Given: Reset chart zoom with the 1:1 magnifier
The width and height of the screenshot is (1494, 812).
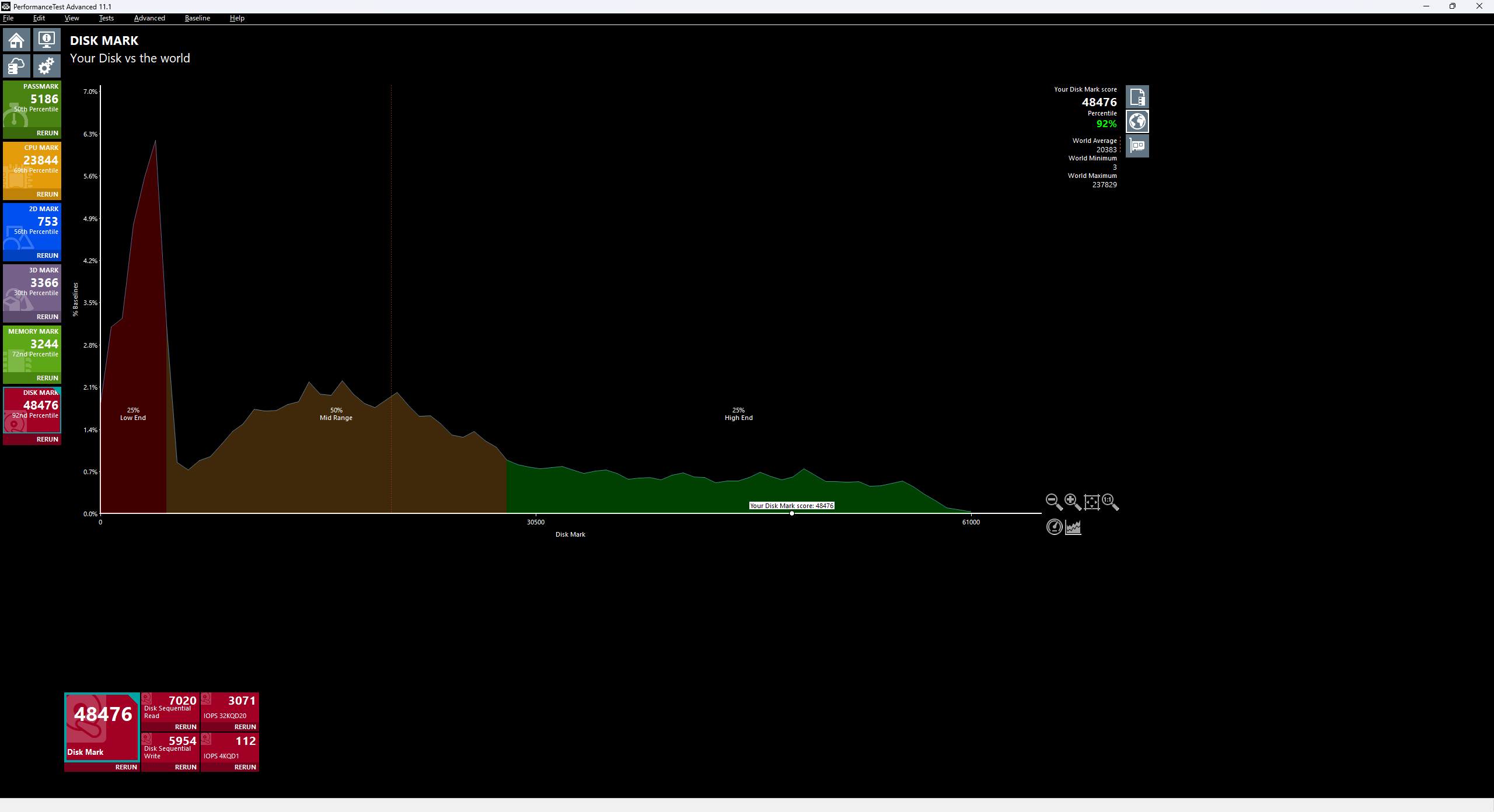Looking at the screenshot, I should (1110, 502).
